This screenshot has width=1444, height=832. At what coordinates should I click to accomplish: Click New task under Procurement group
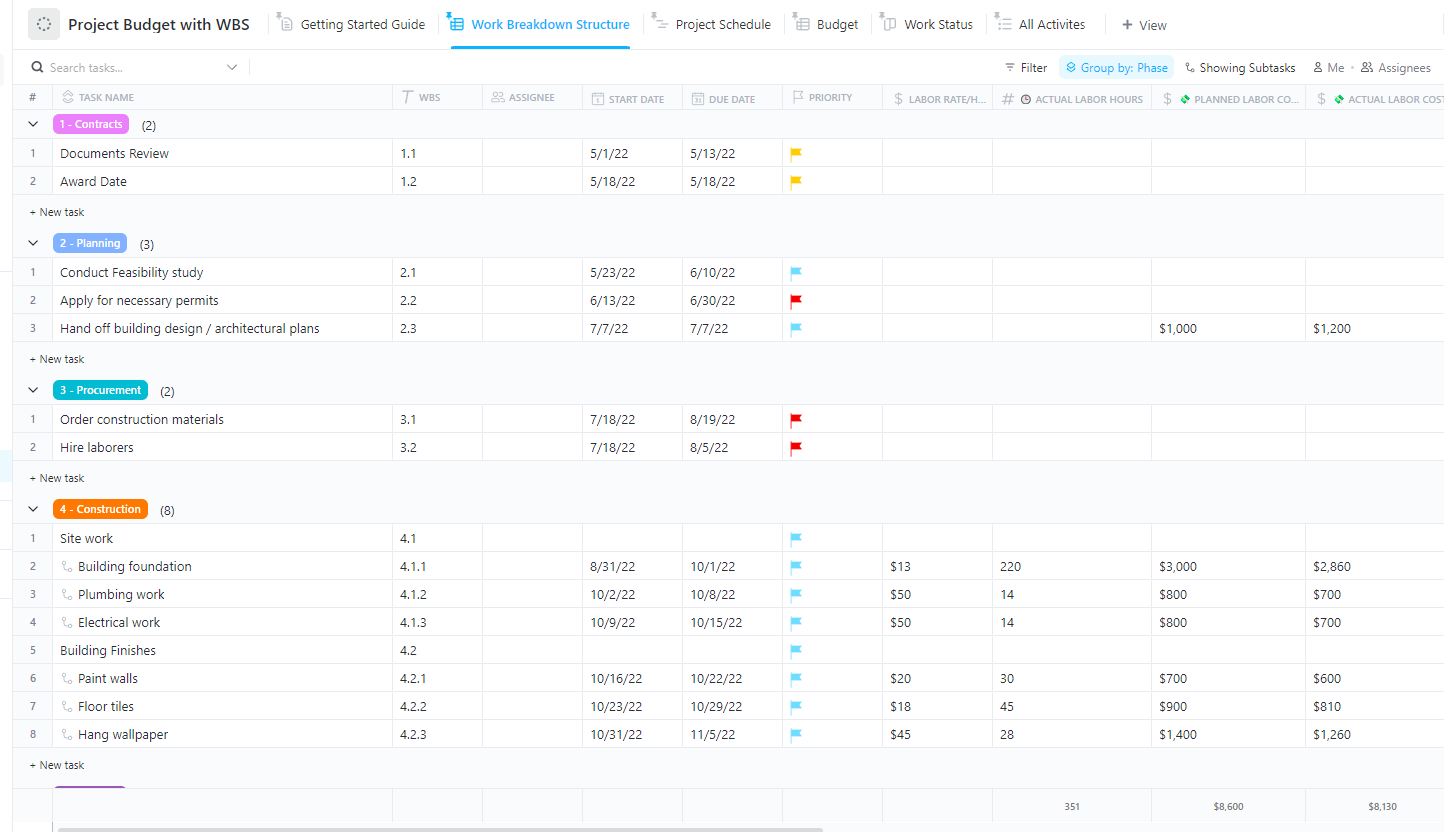(55, 478)
